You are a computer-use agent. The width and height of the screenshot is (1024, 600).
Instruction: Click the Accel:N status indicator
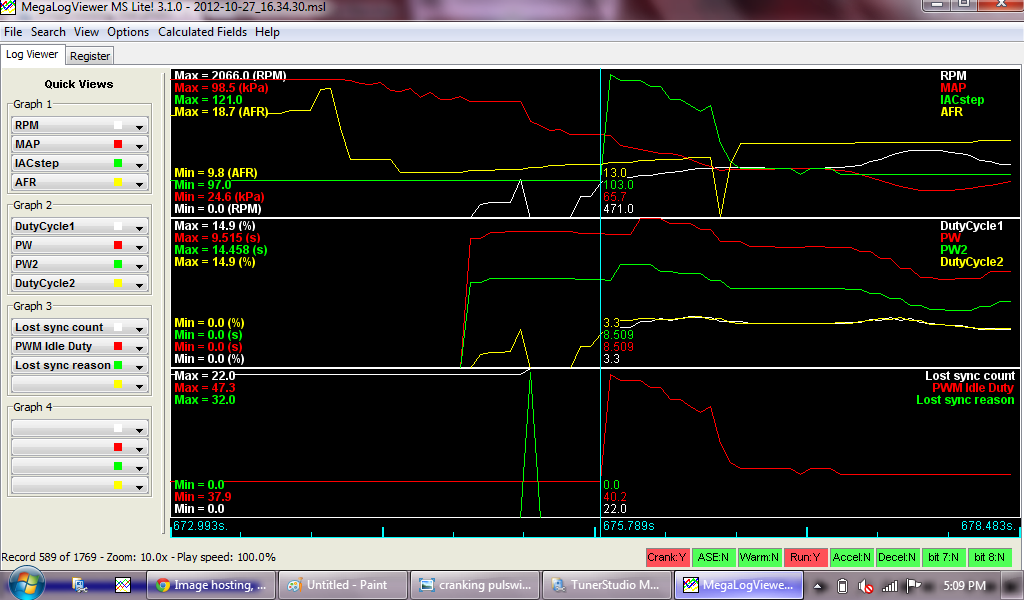click(x=852, y=557)
